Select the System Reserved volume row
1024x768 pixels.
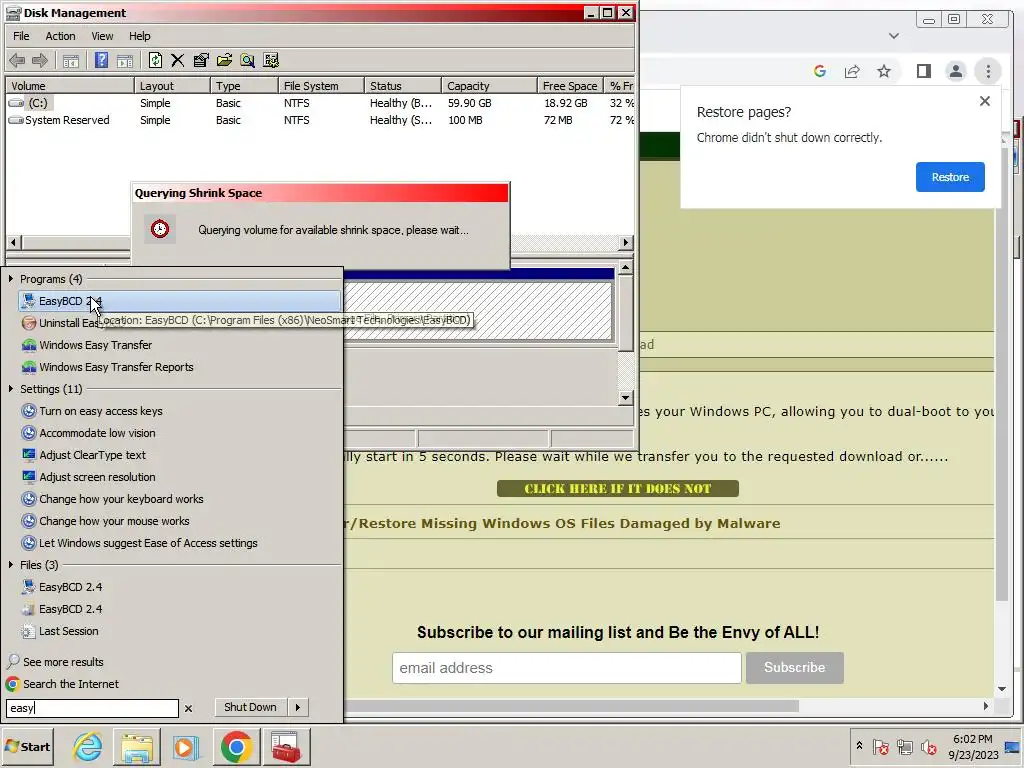tap(320, 120)
